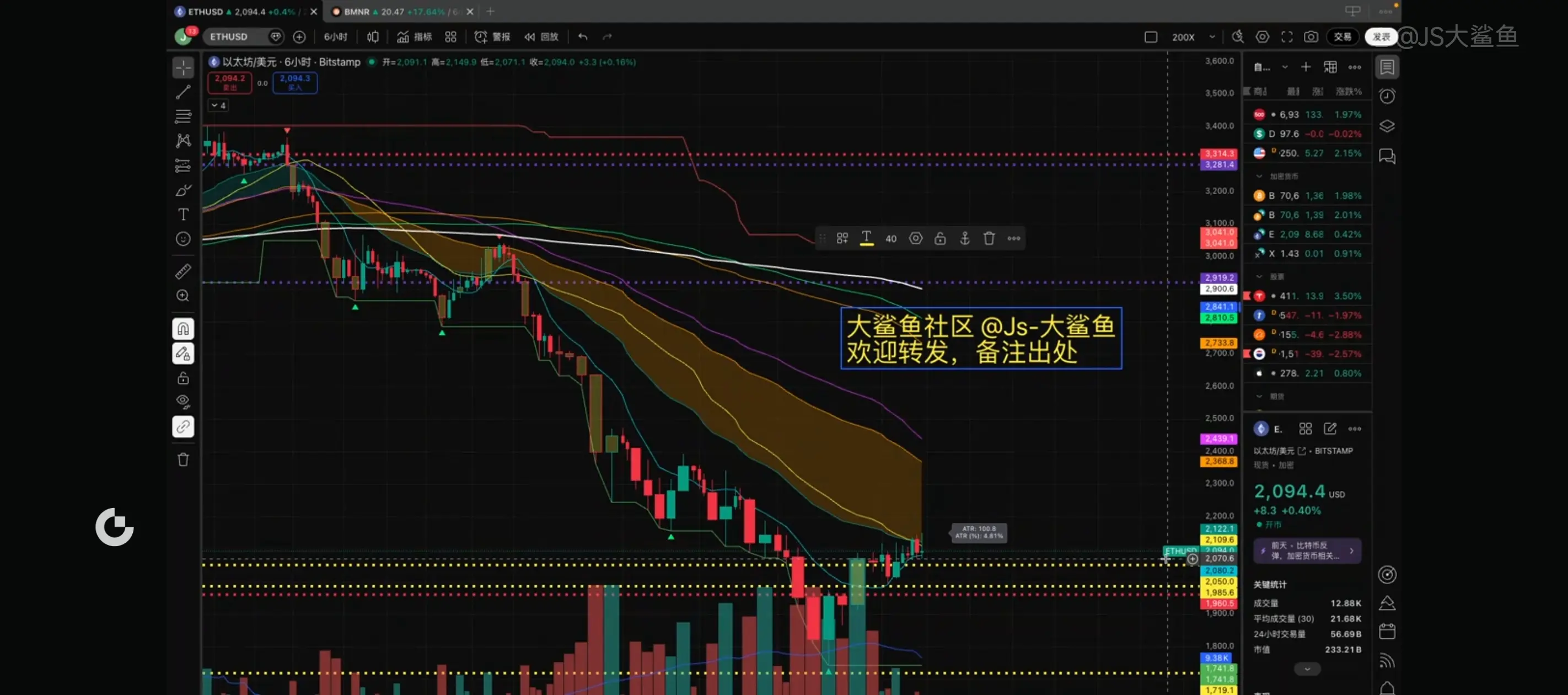Image resolution: width=1568 pixels, height=695 pixels.
Task: Select the trend line drawing tool
Action: pyautogui.click(x=183, y=92)
